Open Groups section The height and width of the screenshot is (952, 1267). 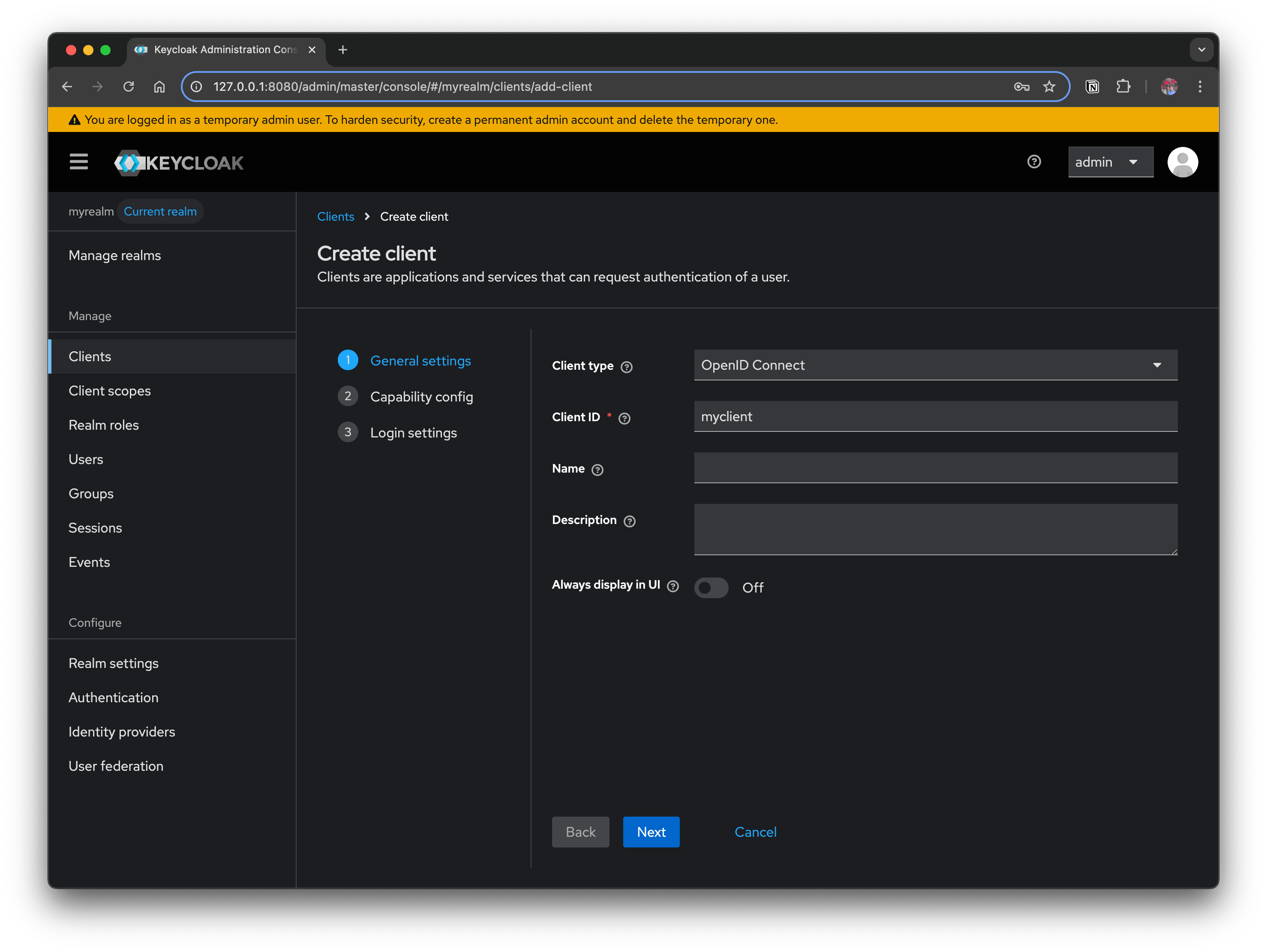(x=172, y=494)
